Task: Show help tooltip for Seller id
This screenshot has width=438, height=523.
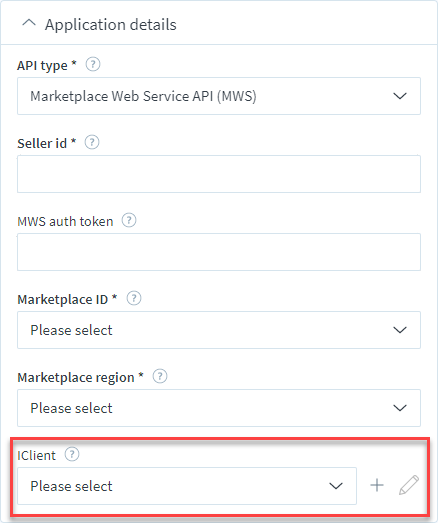Action: pyautogui.click(x=92, y=142)
